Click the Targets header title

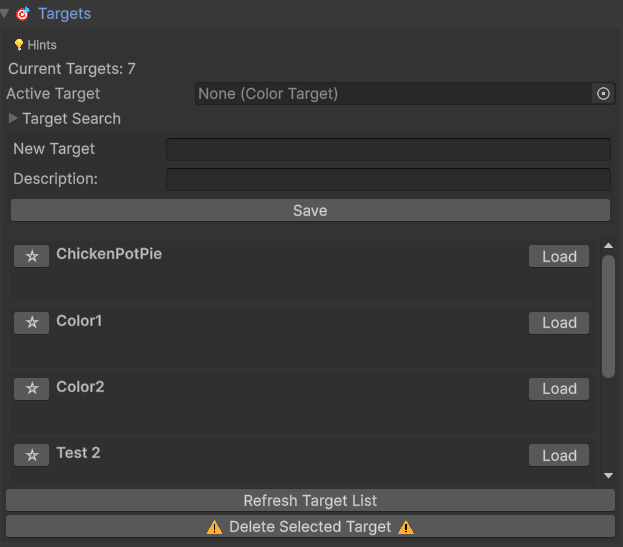(64, 14)
